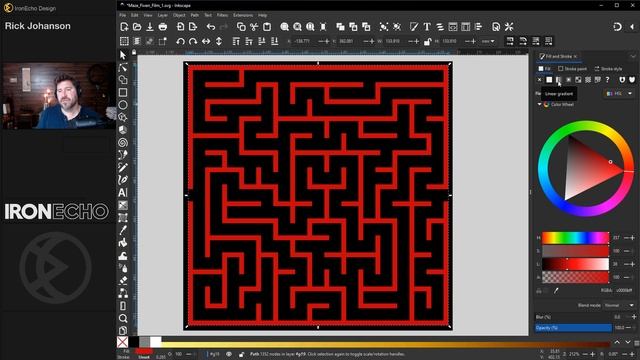The height and width of the screenshot is (360, 640).
Task: Set fill to Pattern
Action: (588, 80)
